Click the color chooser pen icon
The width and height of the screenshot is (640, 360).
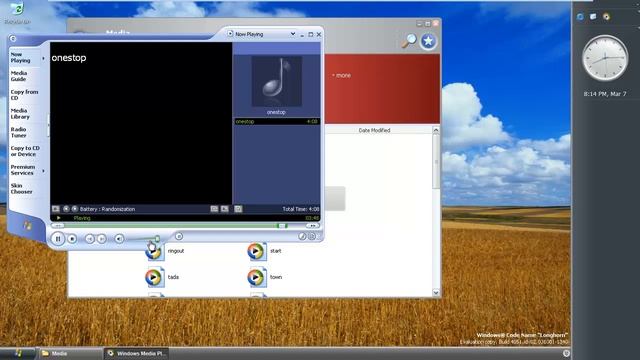click(302, 236)
